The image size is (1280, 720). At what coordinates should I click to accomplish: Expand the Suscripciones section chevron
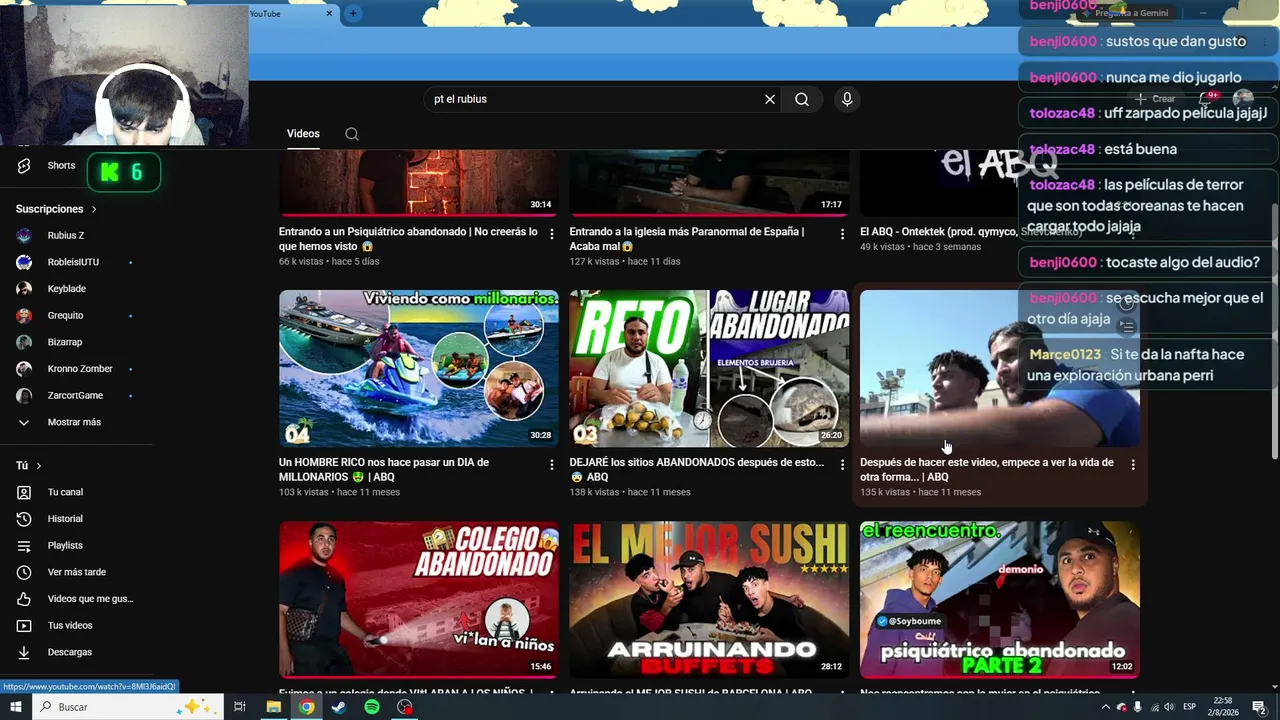pyautogui.click(x=94, y=209)
